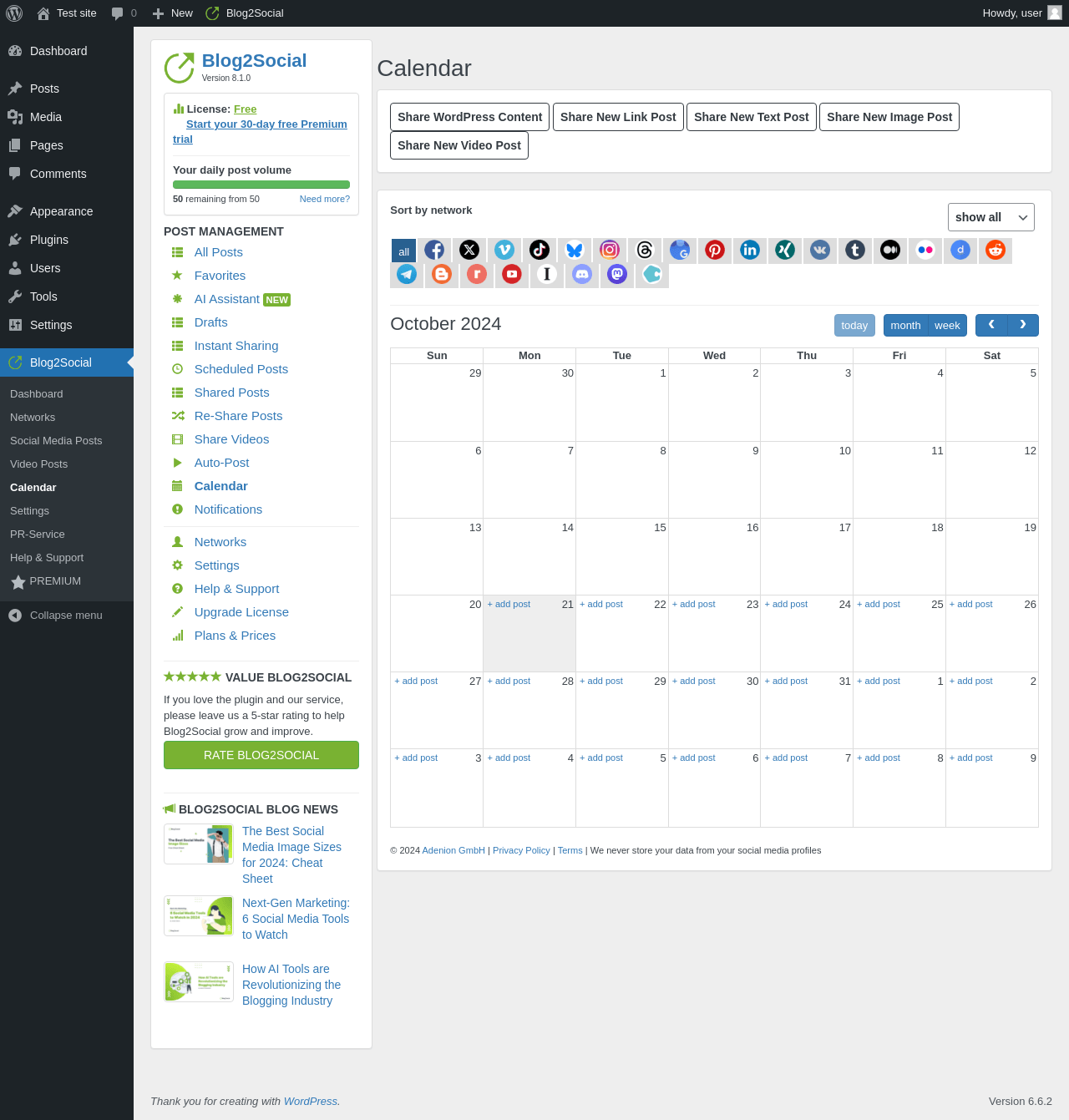Viewport: 1069px width, 1120px height.
Task: Open Scheduled Posts in Blog2Social panel
Action: 241,369
